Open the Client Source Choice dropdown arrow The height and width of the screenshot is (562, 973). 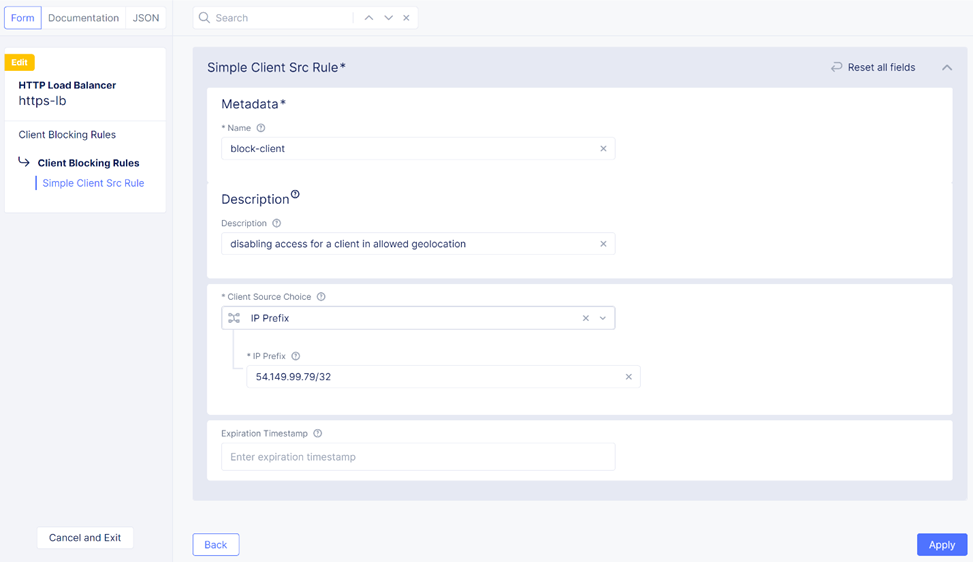tap(603, 318)
